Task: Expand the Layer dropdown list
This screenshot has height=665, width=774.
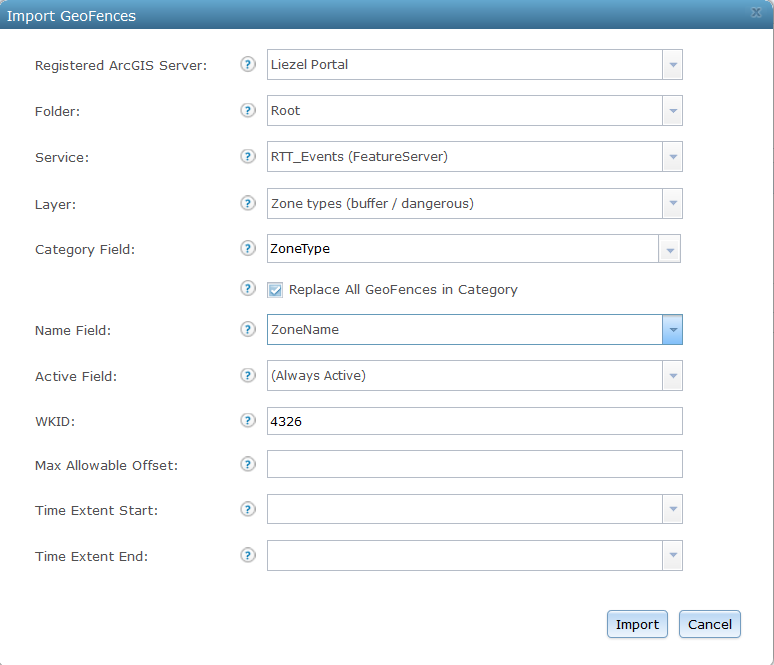Action: pos(672,203)
